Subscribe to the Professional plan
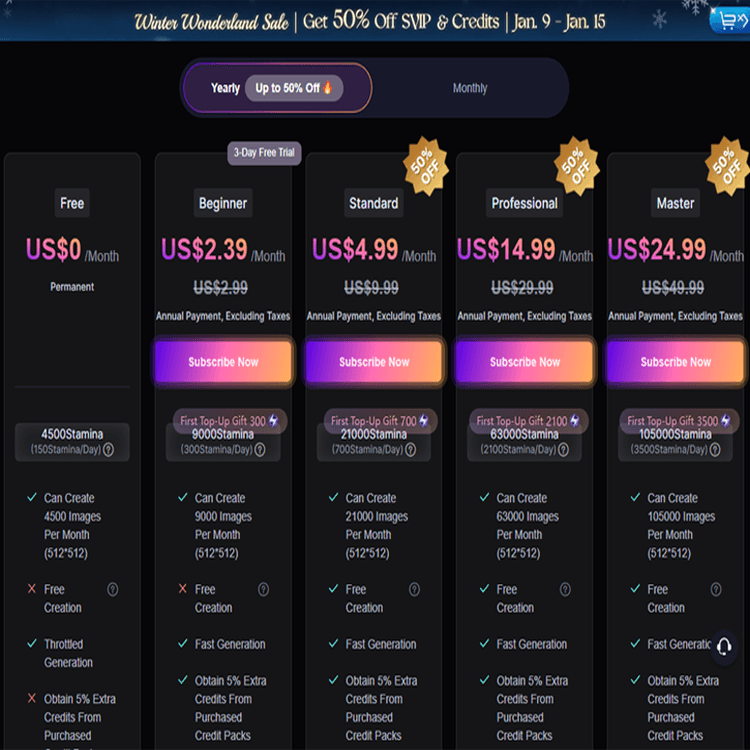 (525, 362)
